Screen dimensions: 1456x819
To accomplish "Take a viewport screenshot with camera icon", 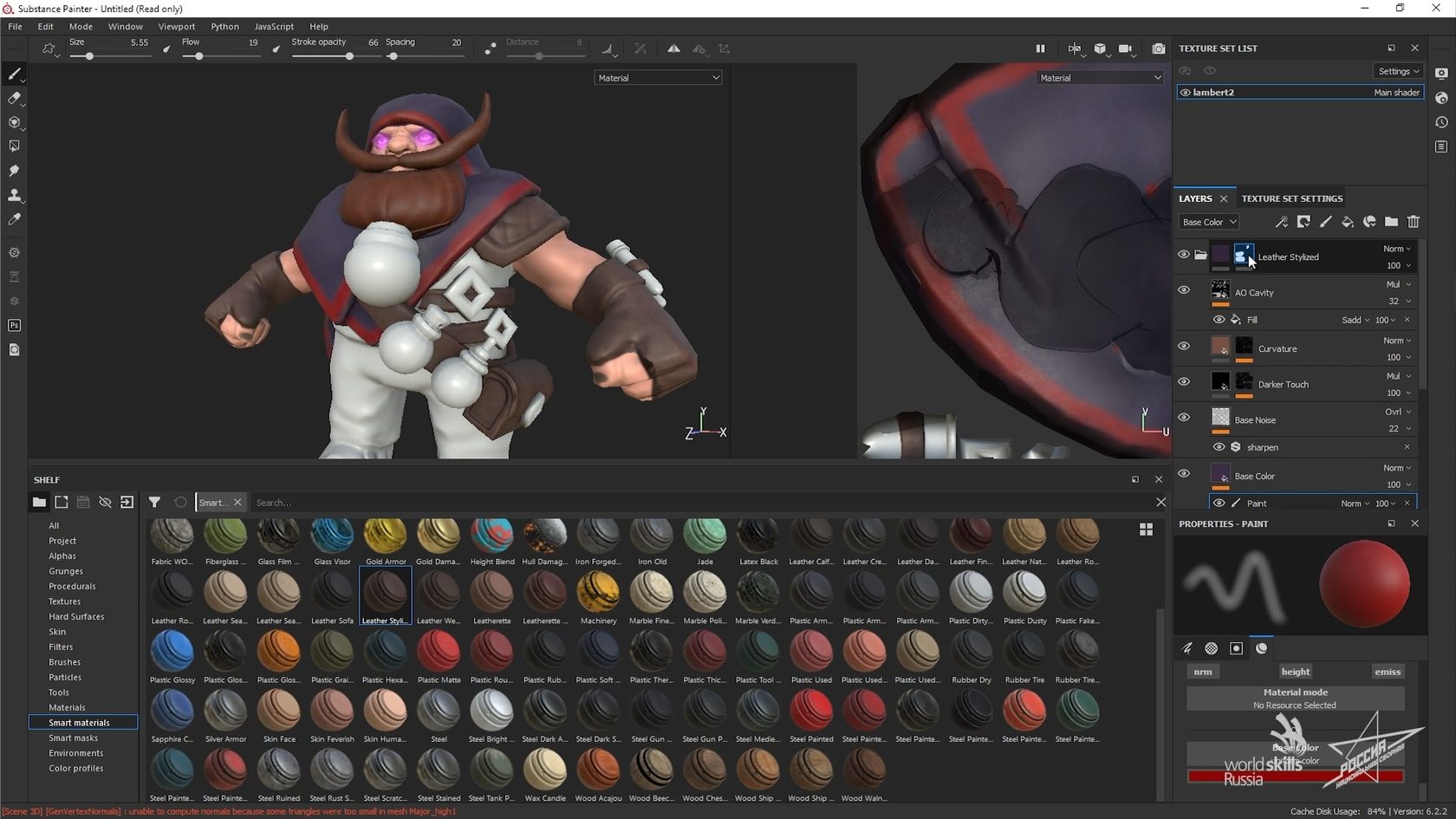I will point(1159,49).
